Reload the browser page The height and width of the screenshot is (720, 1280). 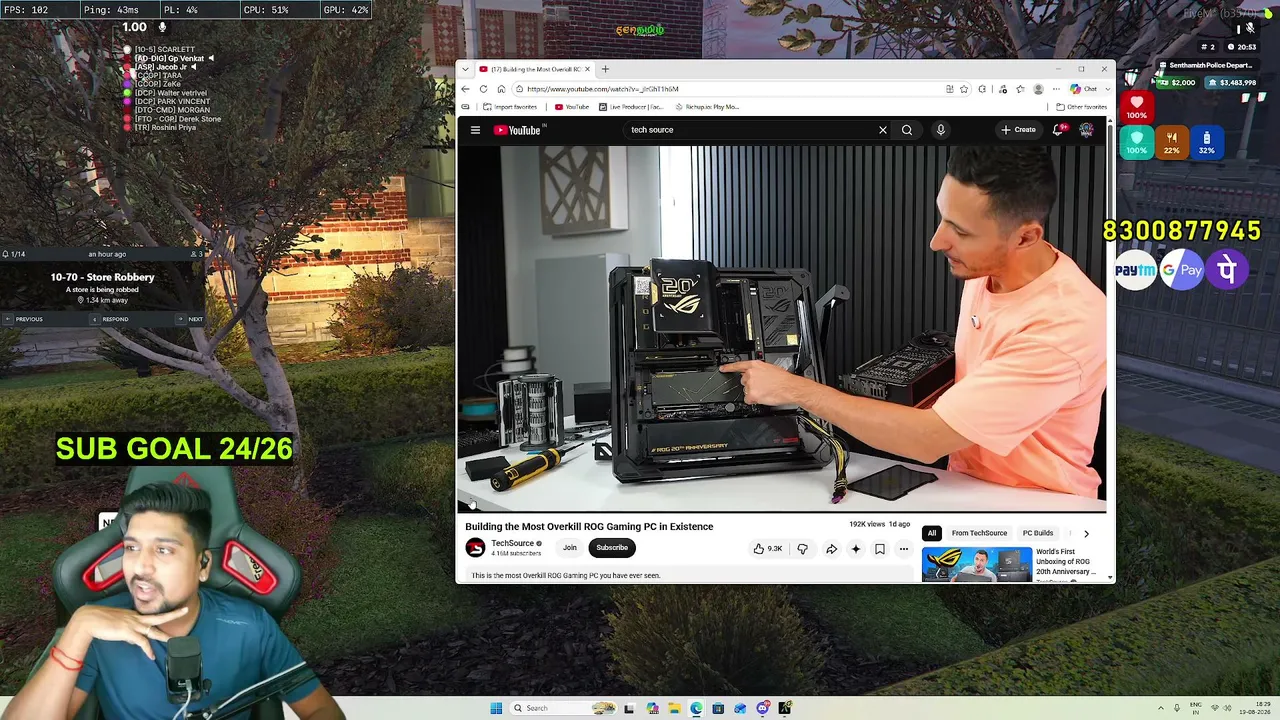483,89
